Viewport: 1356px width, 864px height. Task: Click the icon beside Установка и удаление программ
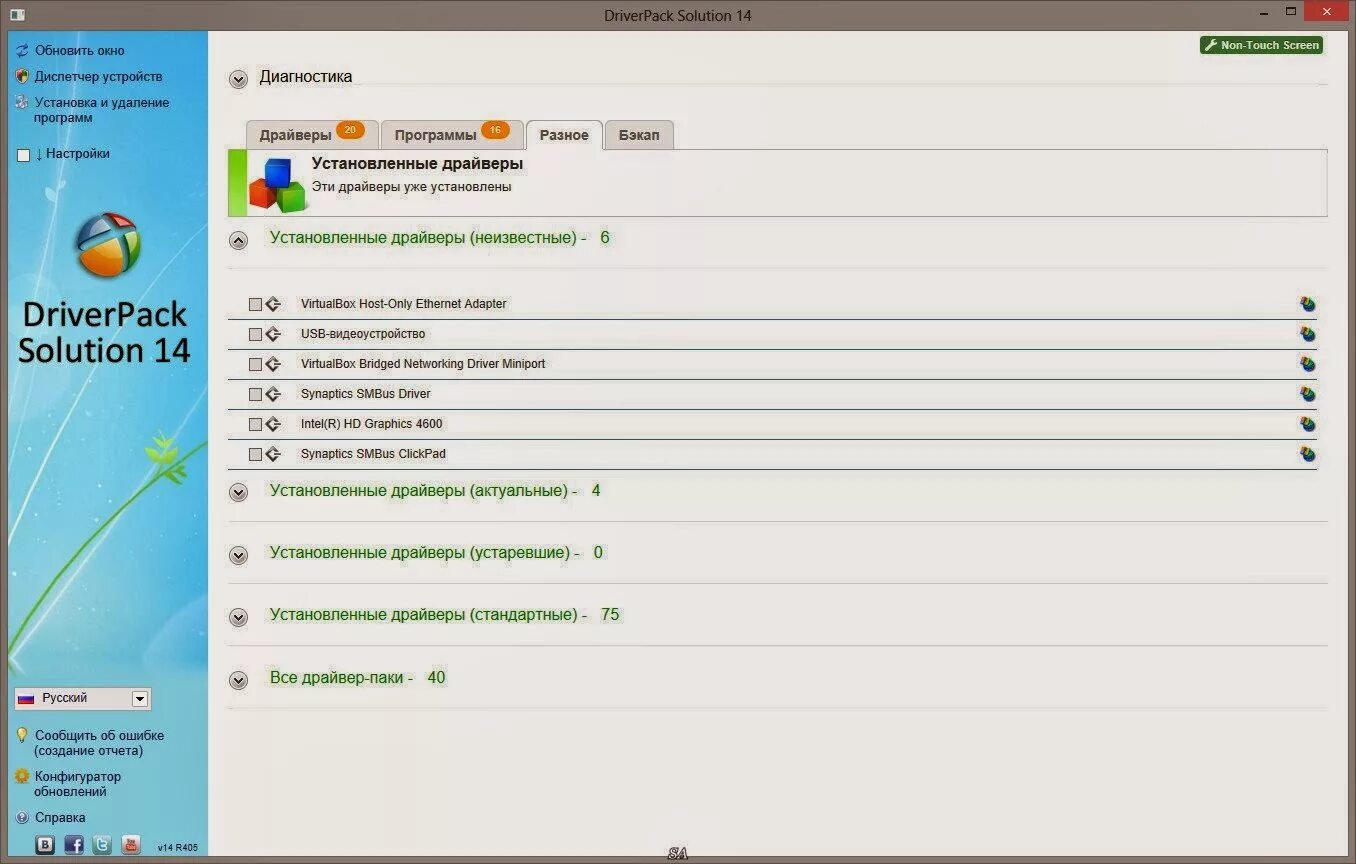click(x=22, y=102)
